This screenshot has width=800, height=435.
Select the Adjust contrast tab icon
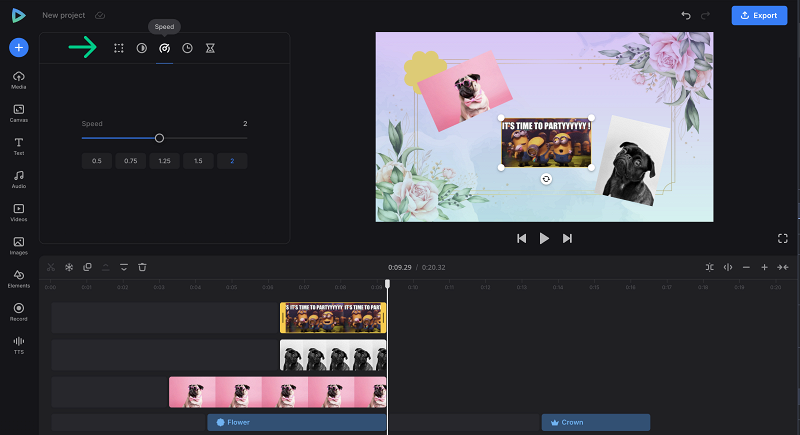coord(142,48)
